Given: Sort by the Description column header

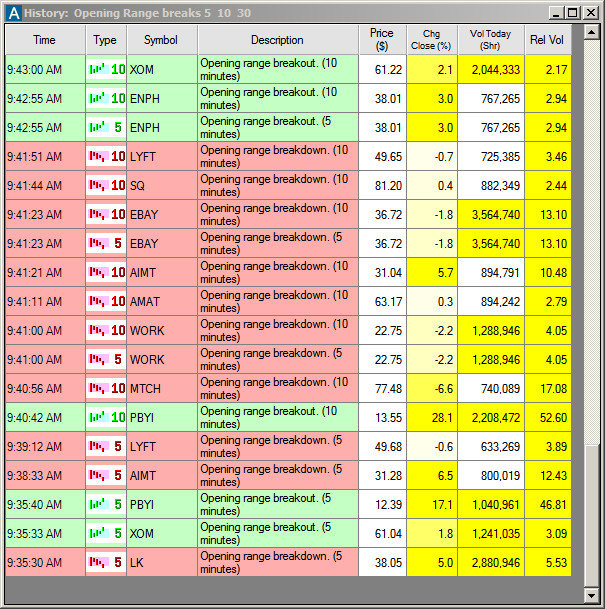Looking at the screenshot, I should pyautogui.click(x=278, y=40).
